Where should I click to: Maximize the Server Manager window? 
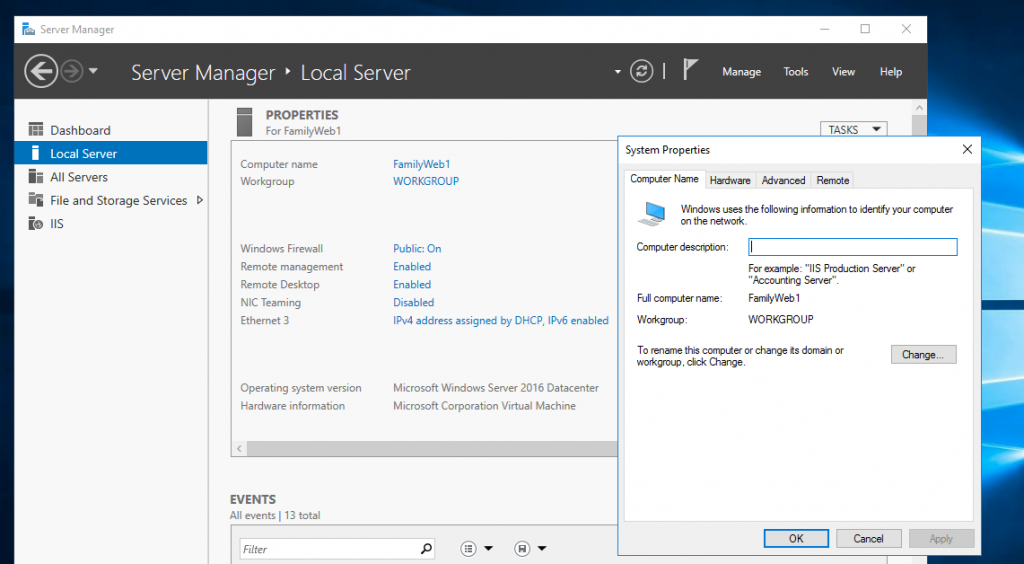865,29
